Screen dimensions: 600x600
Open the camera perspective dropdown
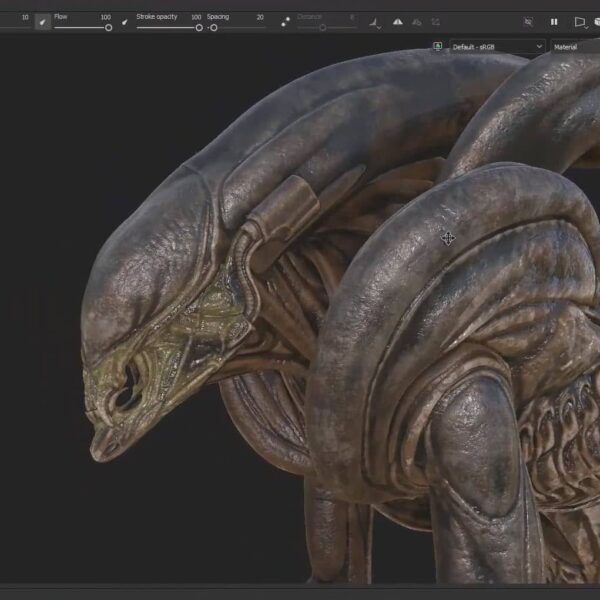(579, 21)
